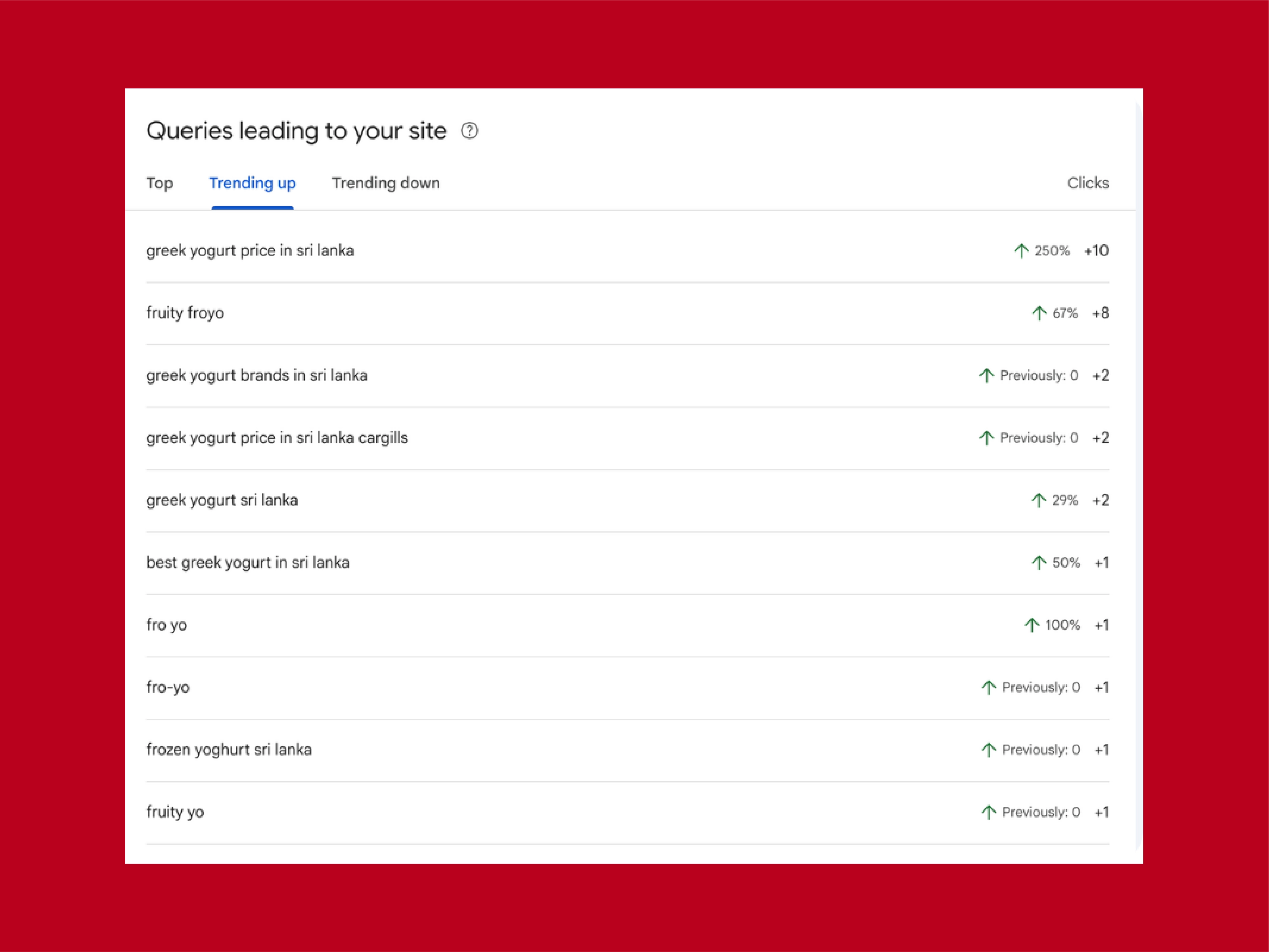Open the Trending down tab
1269x952 pixels.
tap(386, 183)
